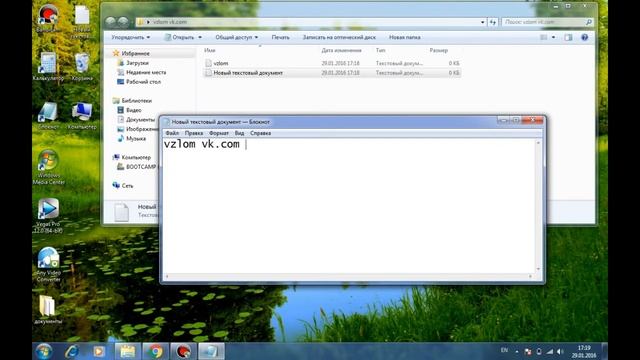Select Видео library in navigation pane
This screenshot has width=640, height=360.
coord(133,110)
